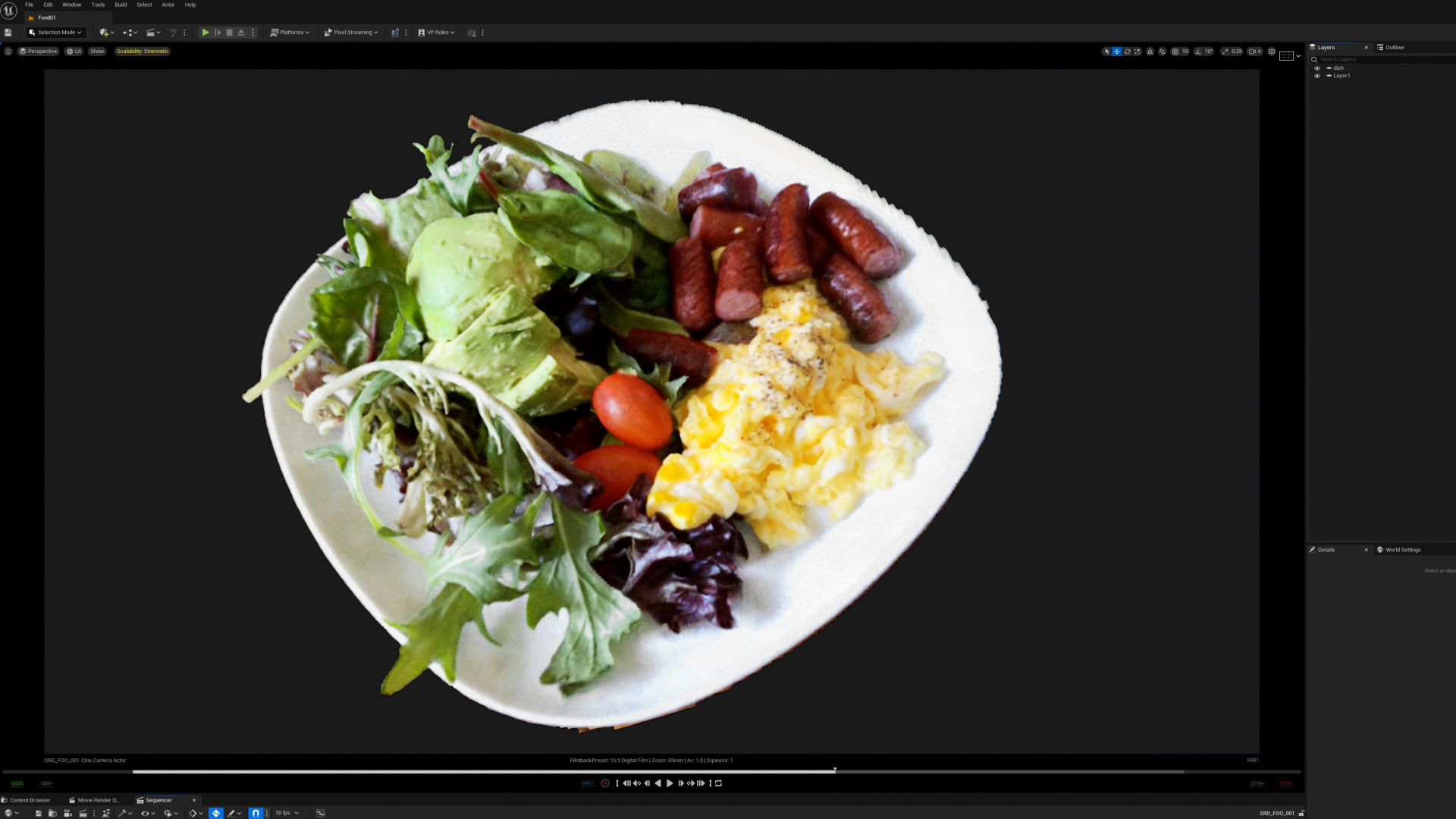Toggle grid snapping in viewport toolbar

point(1175,52)
